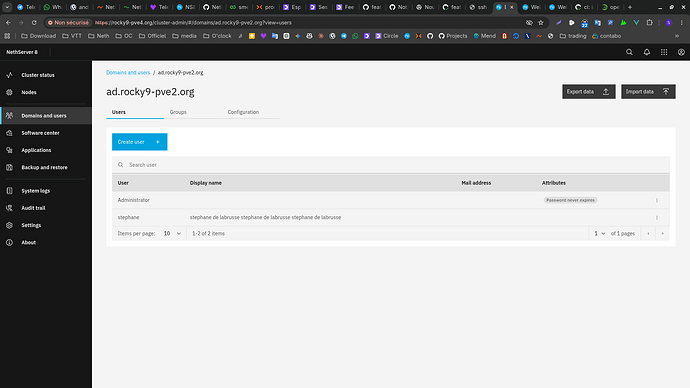This screenshot has height=388, width=690.
Task: Select Domains and users sidebar item
Action: [x=46, y=116]
